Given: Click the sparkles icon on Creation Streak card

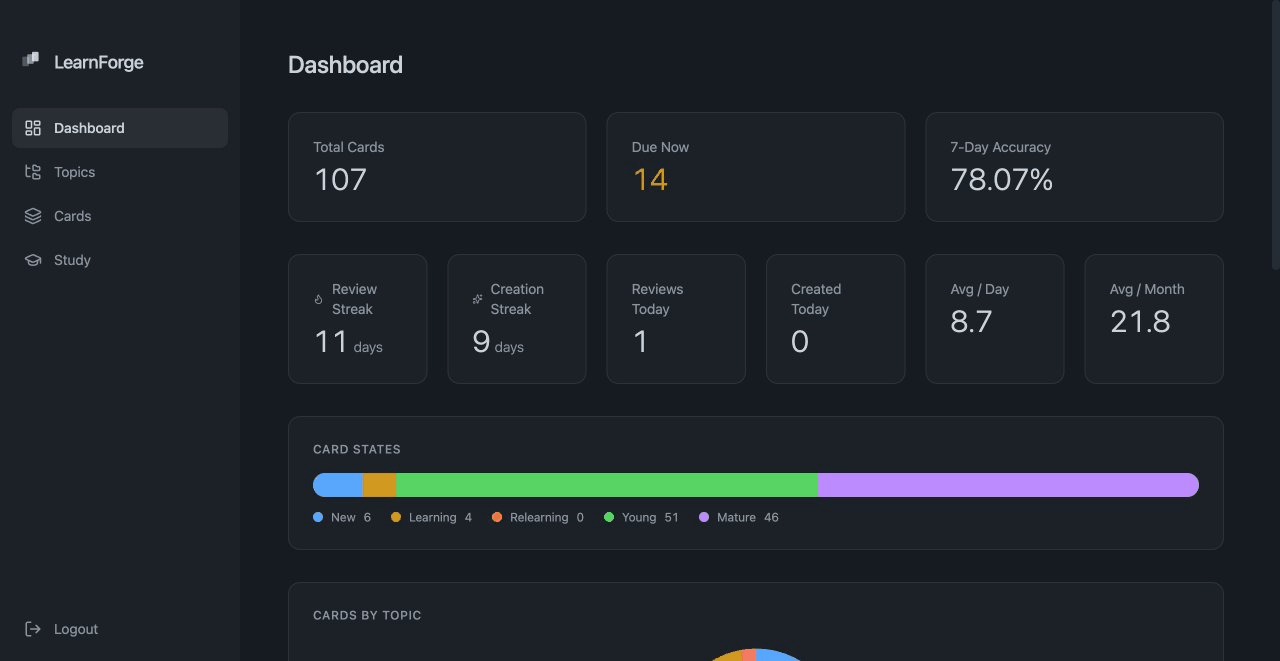Looking at the screenshot, I should [475, 298].
